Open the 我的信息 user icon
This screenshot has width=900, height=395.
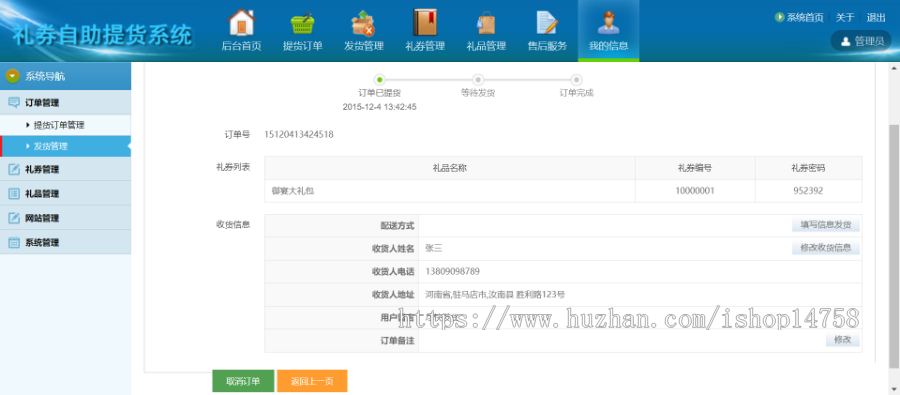click(x=608, y=23)
